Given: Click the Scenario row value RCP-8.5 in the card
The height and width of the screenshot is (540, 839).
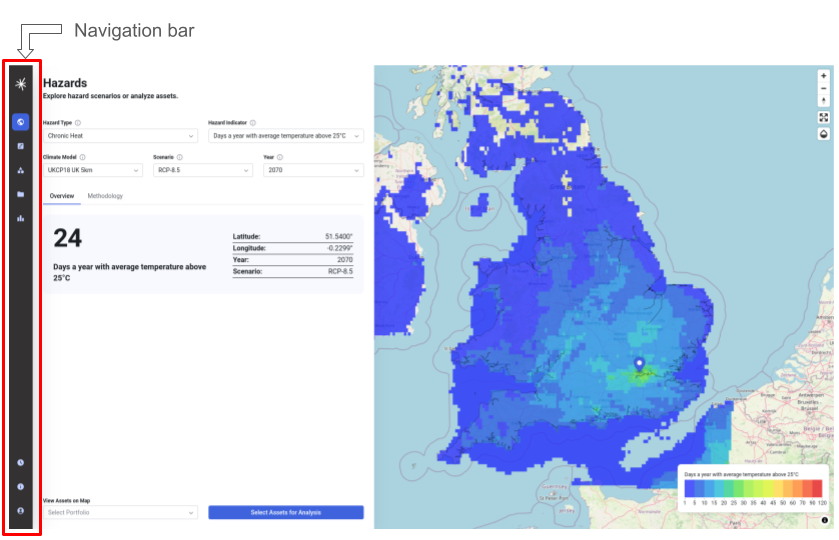Looking at the screenshot, I should click(340, 272).
